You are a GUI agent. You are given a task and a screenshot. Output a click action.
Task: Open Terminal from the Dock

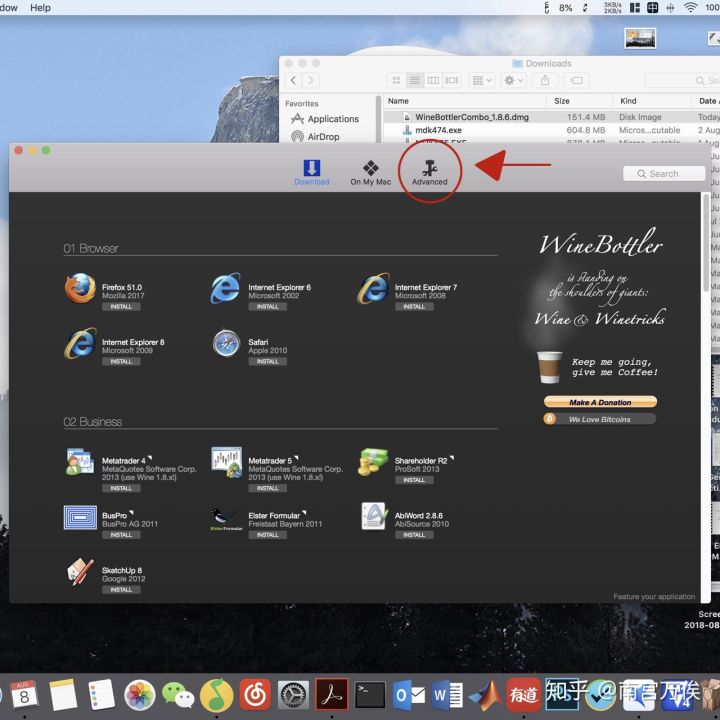pyautogui.click(x=370, y=694)
